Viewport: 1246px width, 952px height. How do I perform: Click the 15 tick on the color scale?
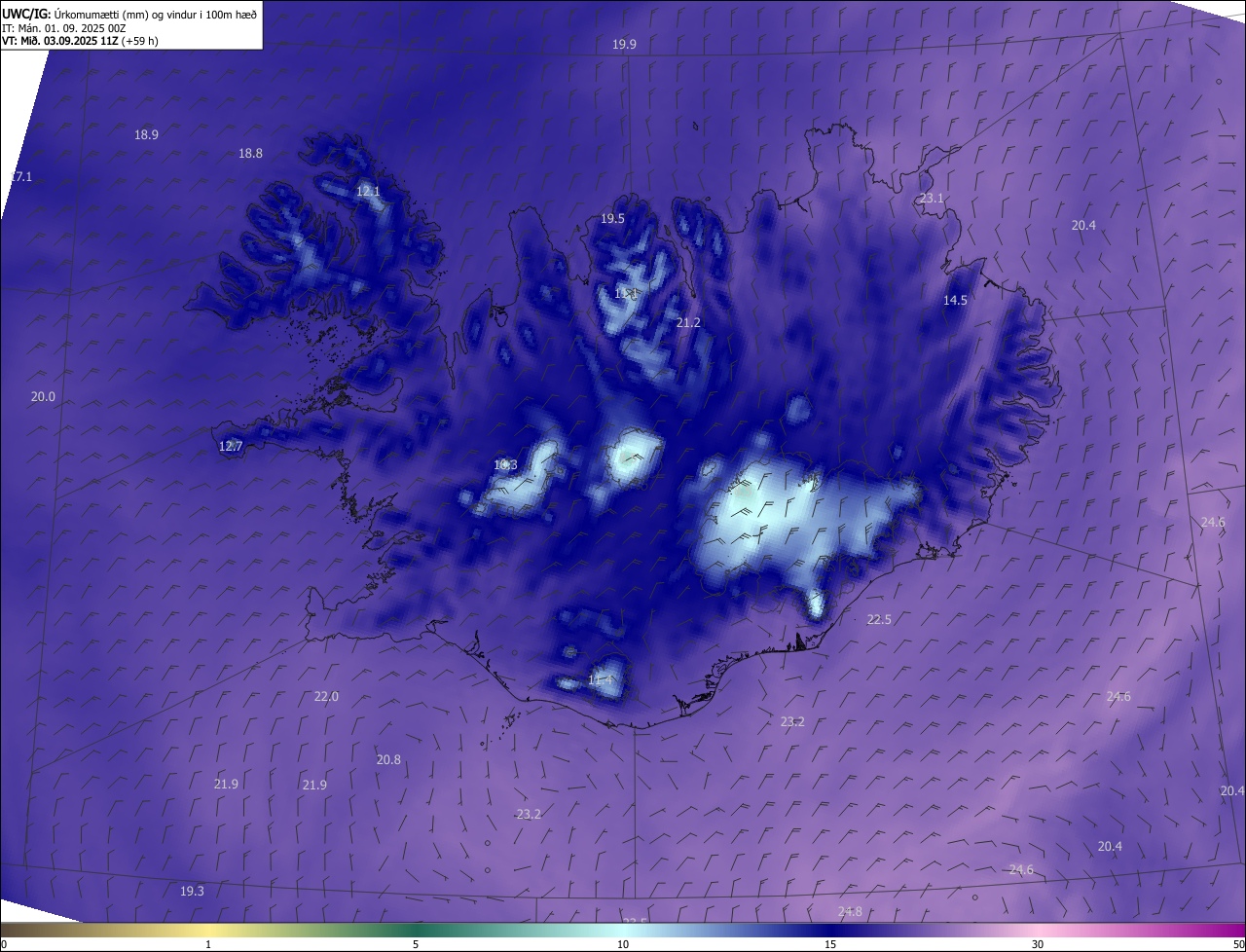tap(830, 944)
